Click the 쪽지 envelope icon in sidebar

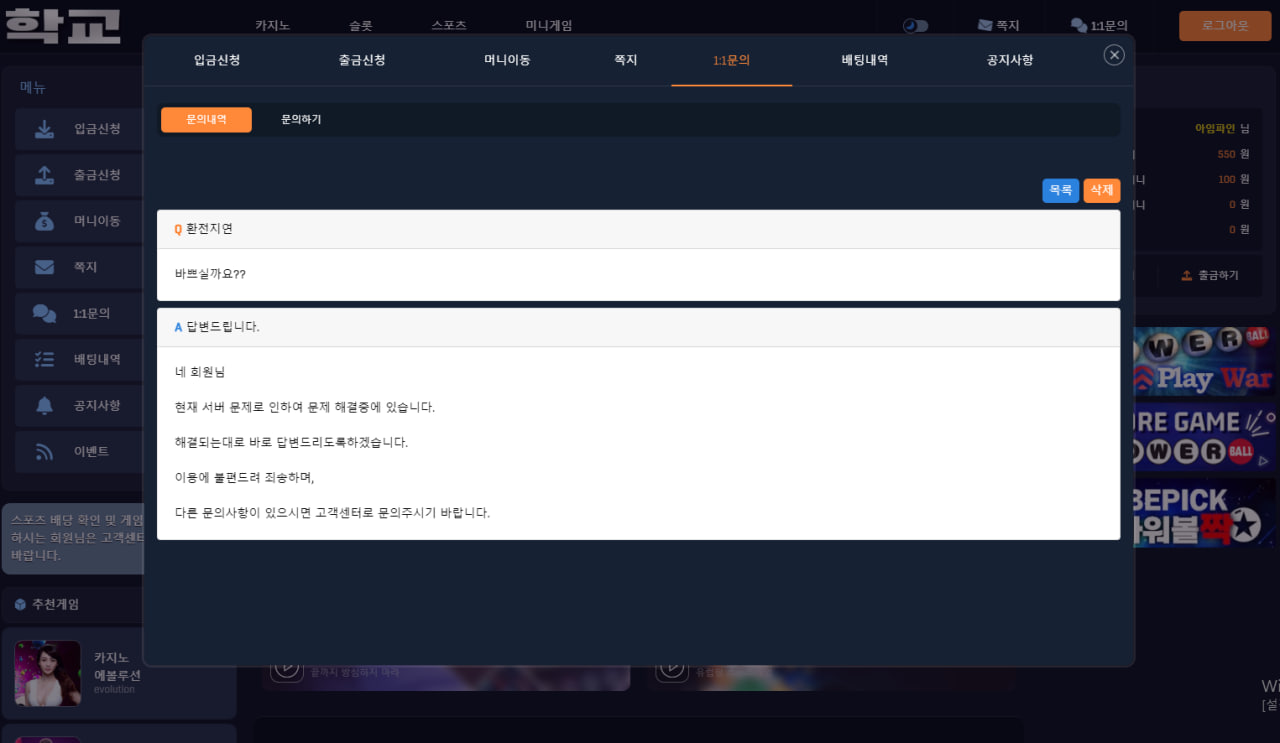click(44, 267)
